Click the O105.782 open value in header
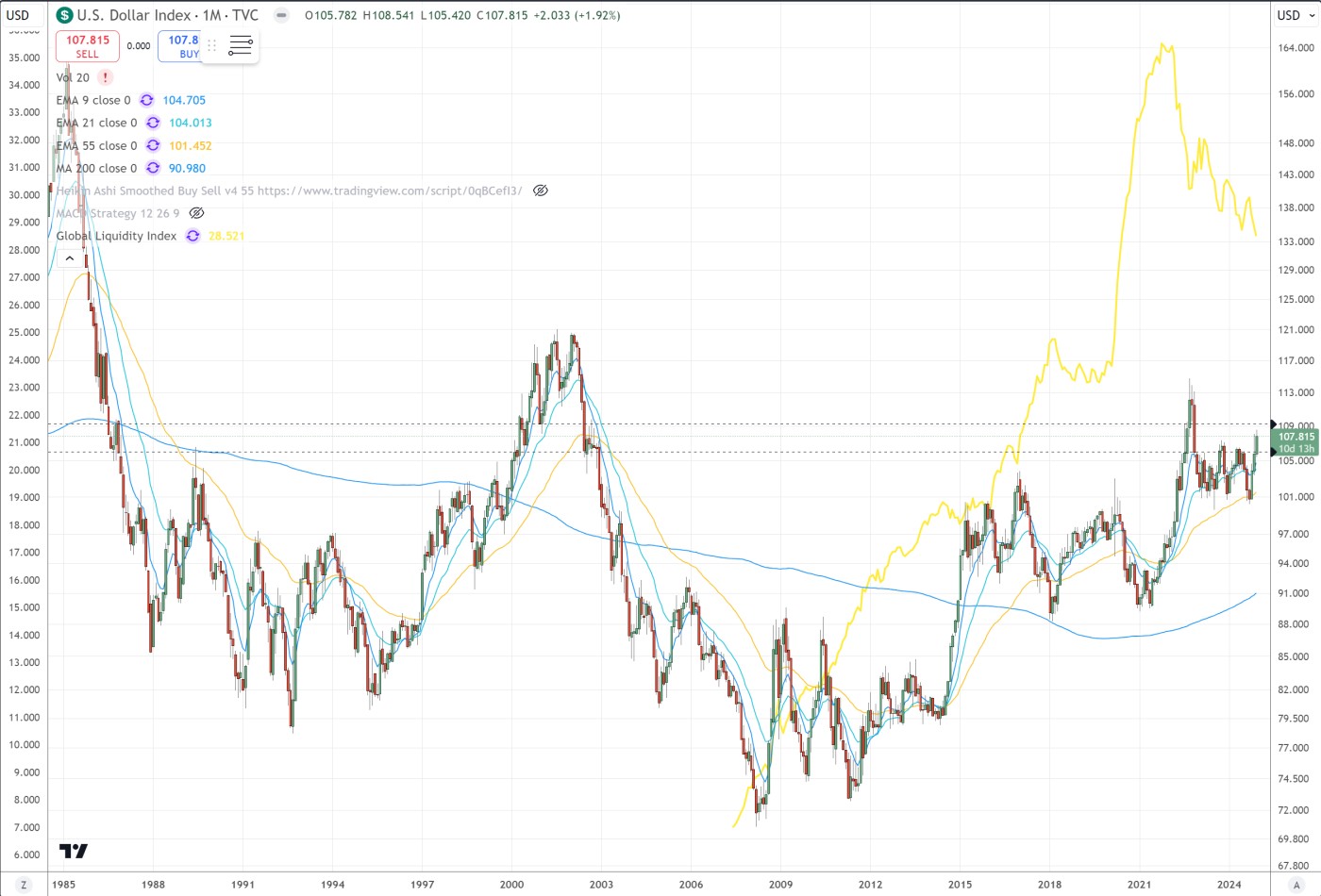Screen dimensions: 1321x896 click(x=331, y=15)
